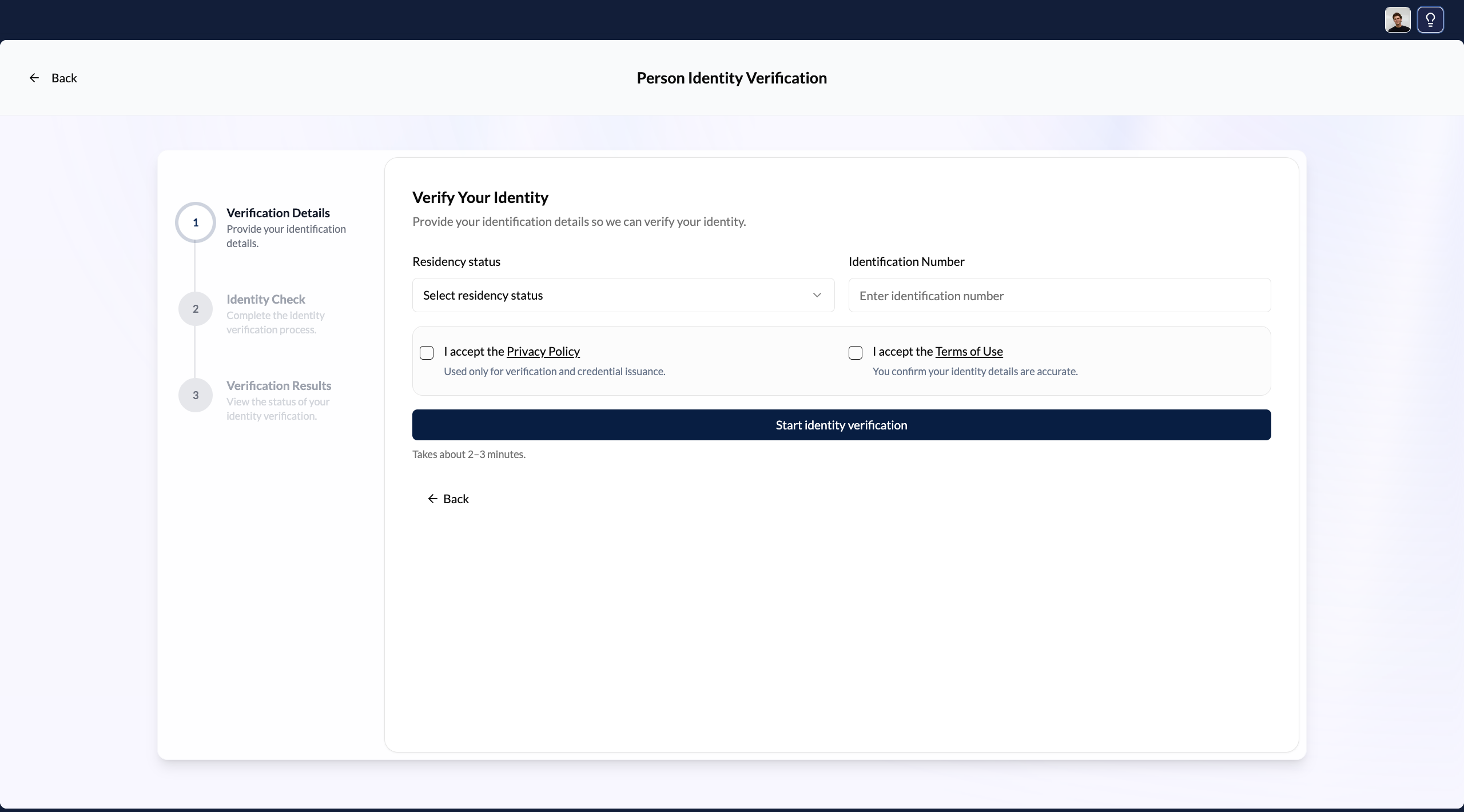Image resolution: width=1464 pixels, height=812 pixels.
Task: Check the Terms of Use acceptance checkbox
Action: click(x=855, y=353)
